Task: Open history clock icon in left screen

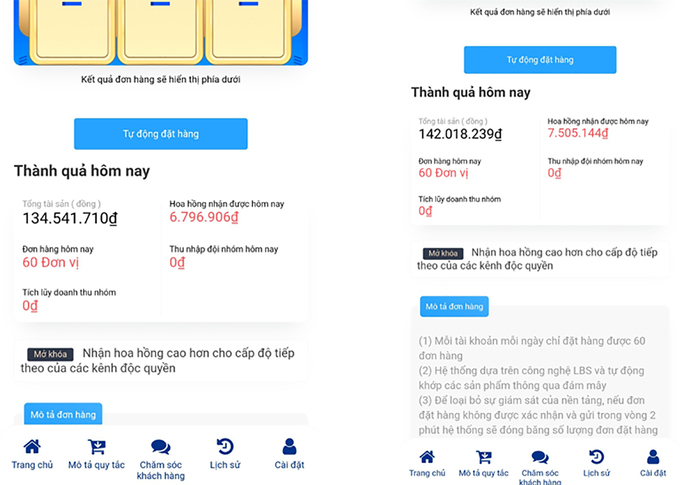Action: 225,446
